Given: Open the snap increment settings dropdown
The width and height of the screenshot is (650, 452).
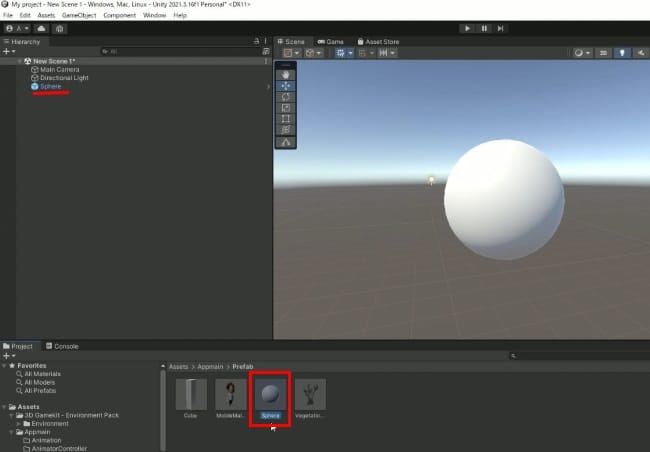Looking at the screenshot, I should [388, 53].
